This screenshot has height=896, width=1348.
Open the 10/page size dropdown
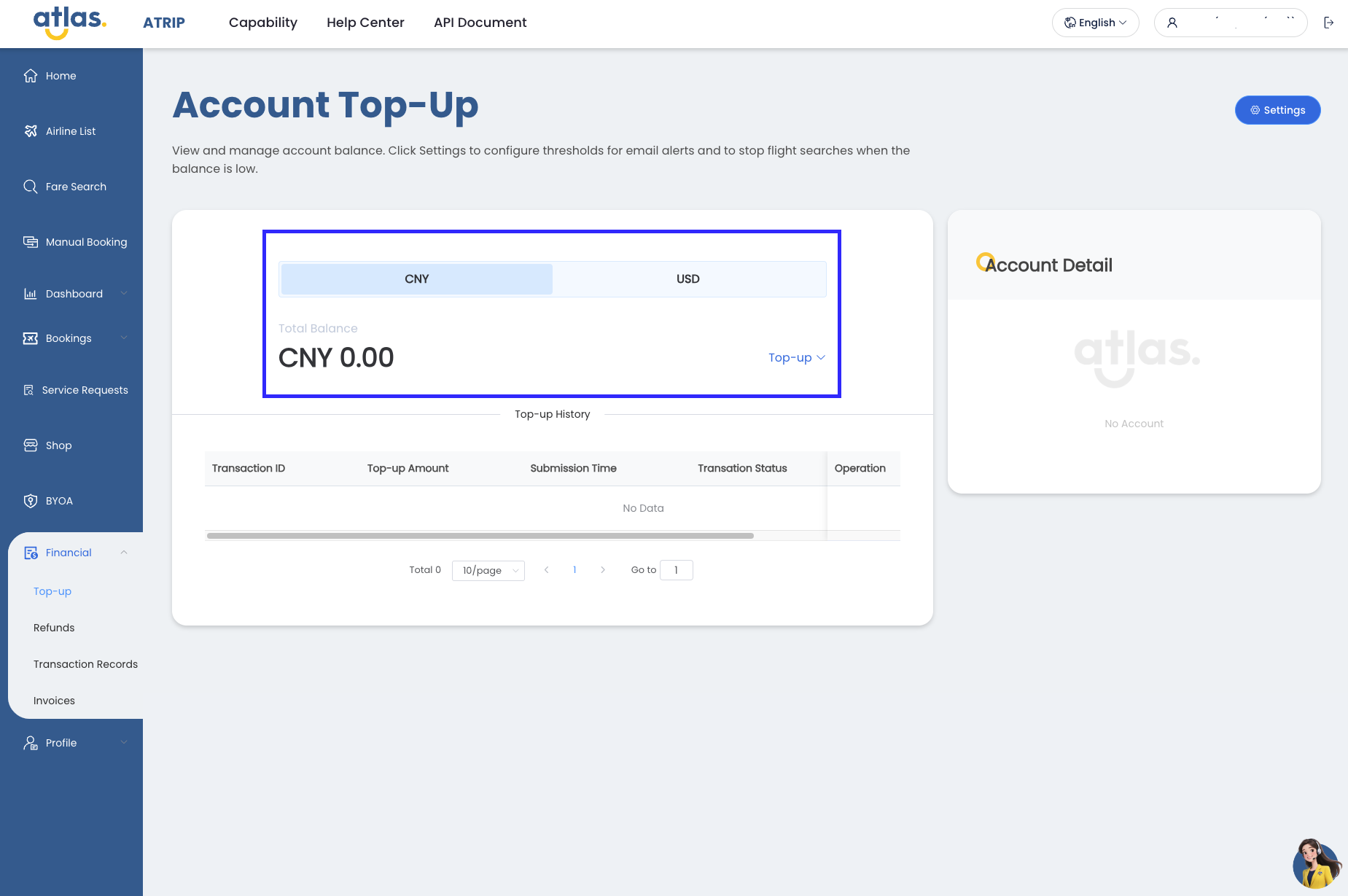tap(488, 570)
